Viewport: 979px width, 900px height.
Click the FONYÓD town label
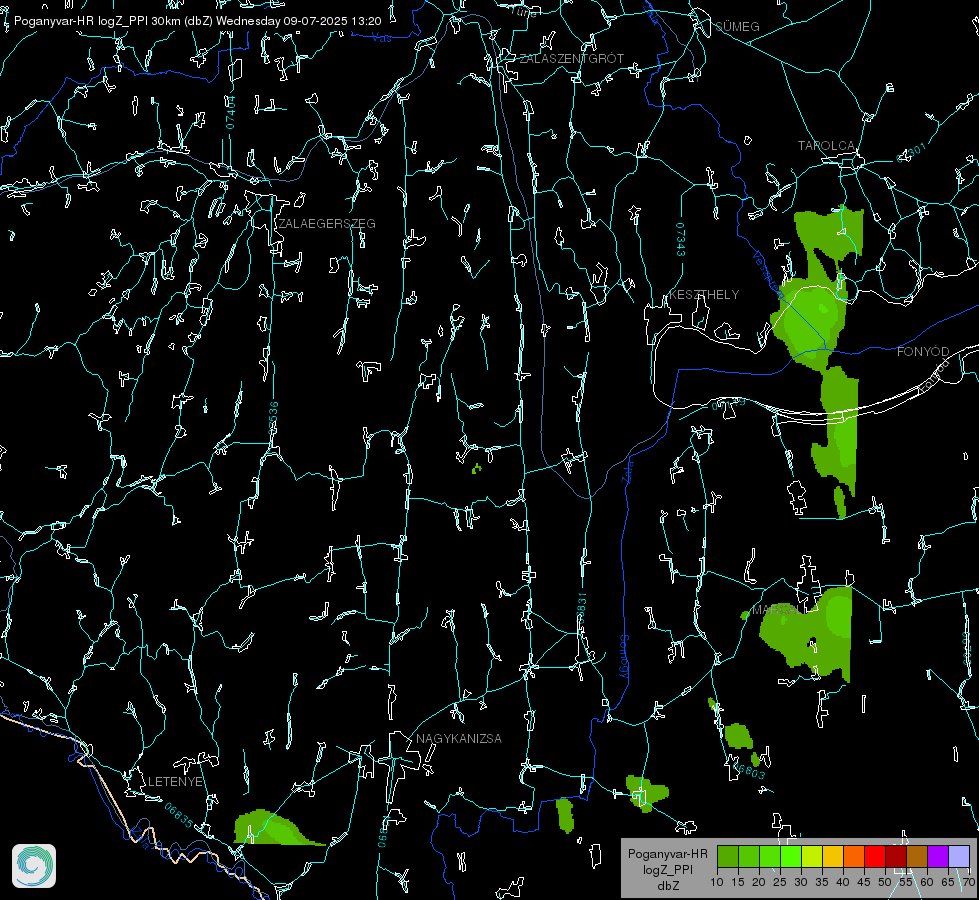(923, 352)
